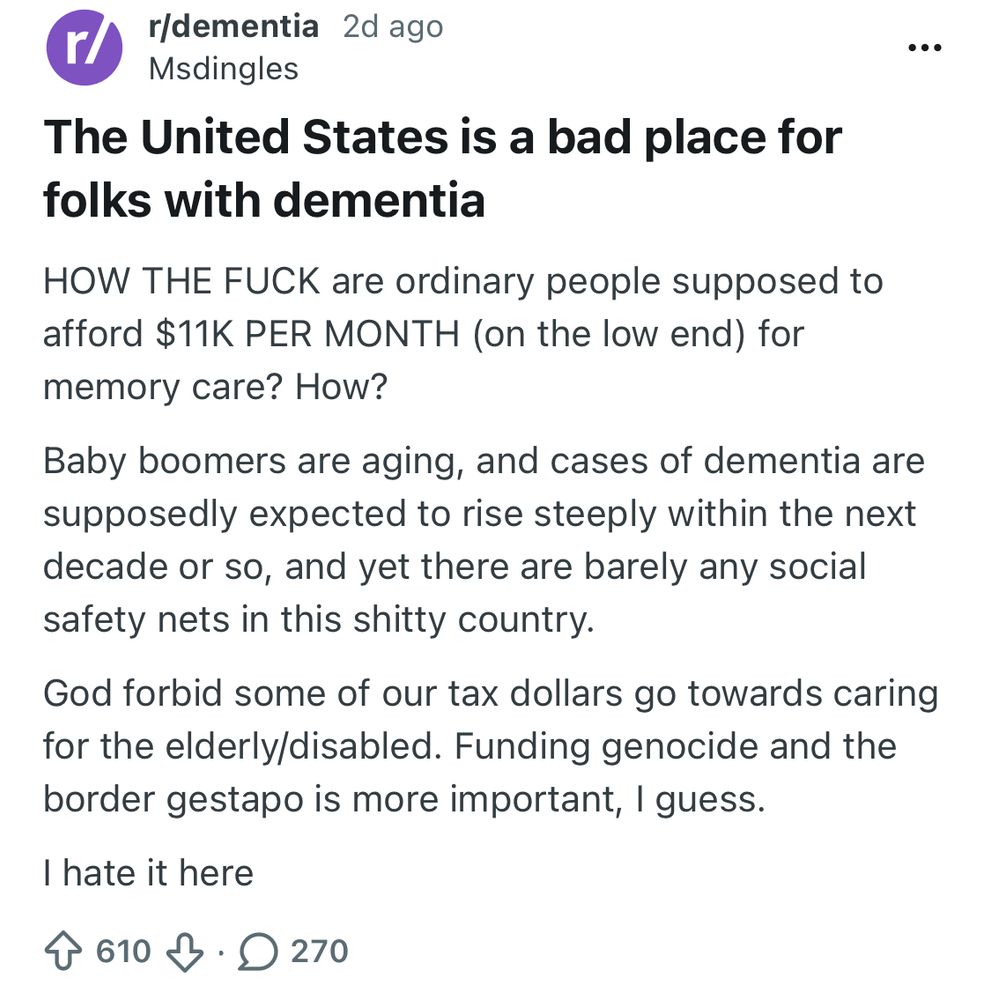Click the r/dementia community avatar icon
This screenshot has width=991, height=1000.
pos(83,47)
